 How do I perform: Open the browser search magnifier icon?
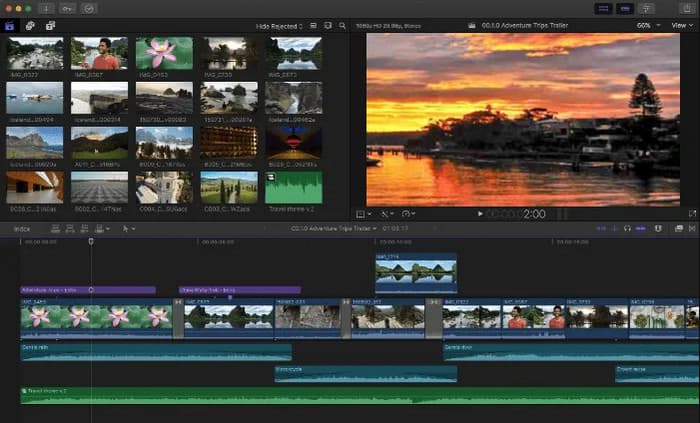[x=342, y=26]
